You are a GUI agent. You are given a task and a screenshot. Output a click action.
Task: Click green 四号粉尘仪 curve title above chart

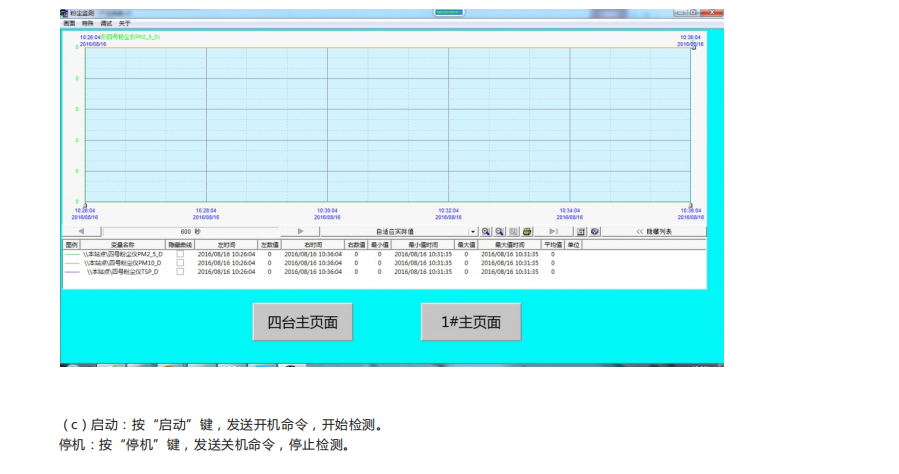click(130, 37)
